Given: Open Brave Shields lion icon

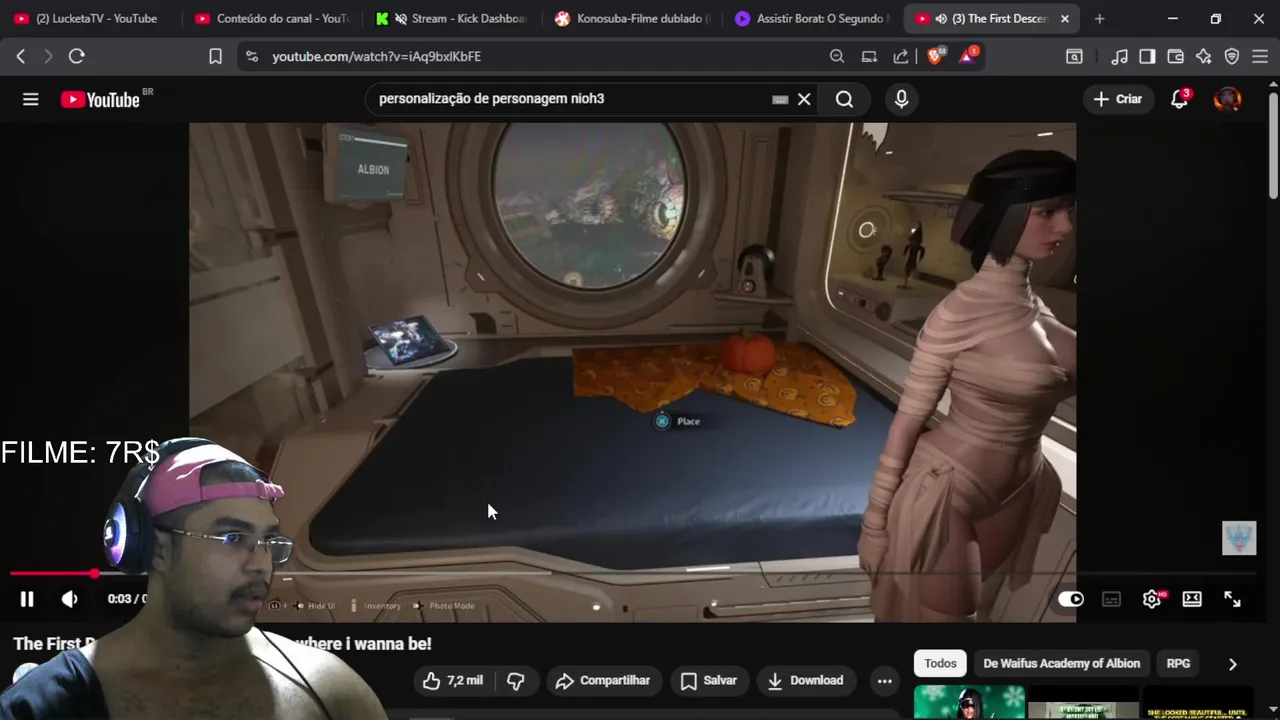Looking at the screenshot, I should click(x=935, y=57).
